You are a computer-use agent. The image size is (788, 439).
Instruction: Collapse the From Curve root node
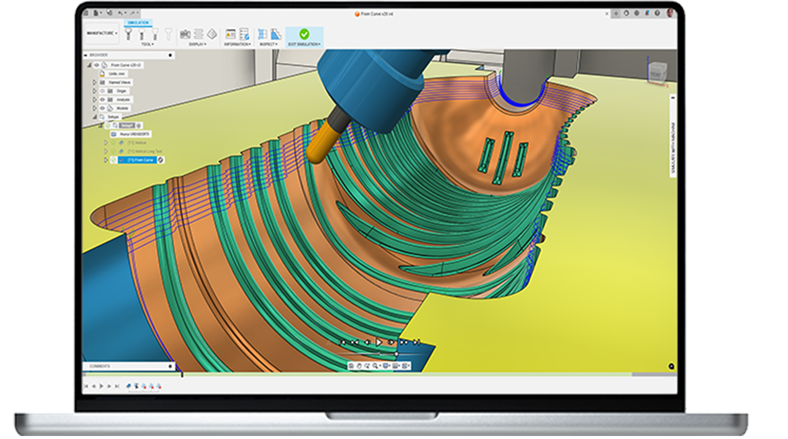(x=89, y=65)
